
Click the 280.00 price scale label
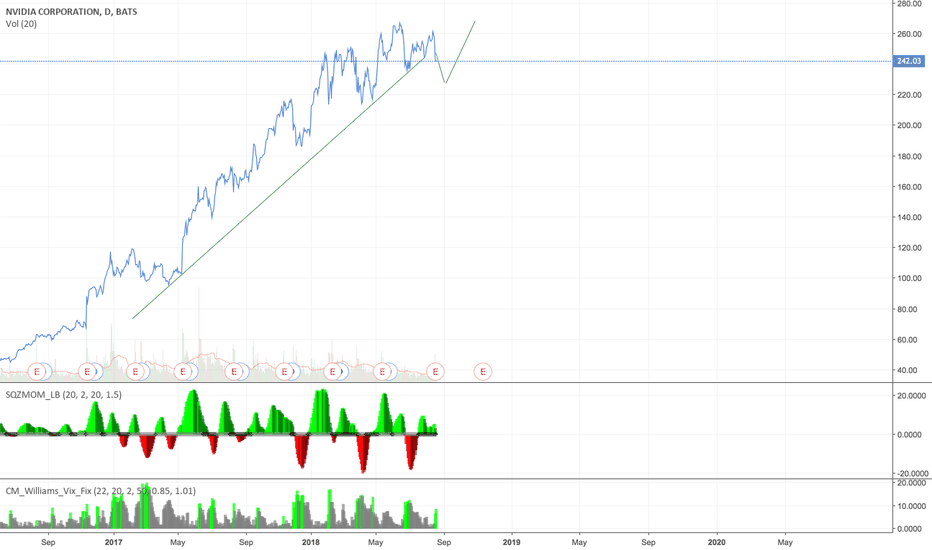point(909,4)
